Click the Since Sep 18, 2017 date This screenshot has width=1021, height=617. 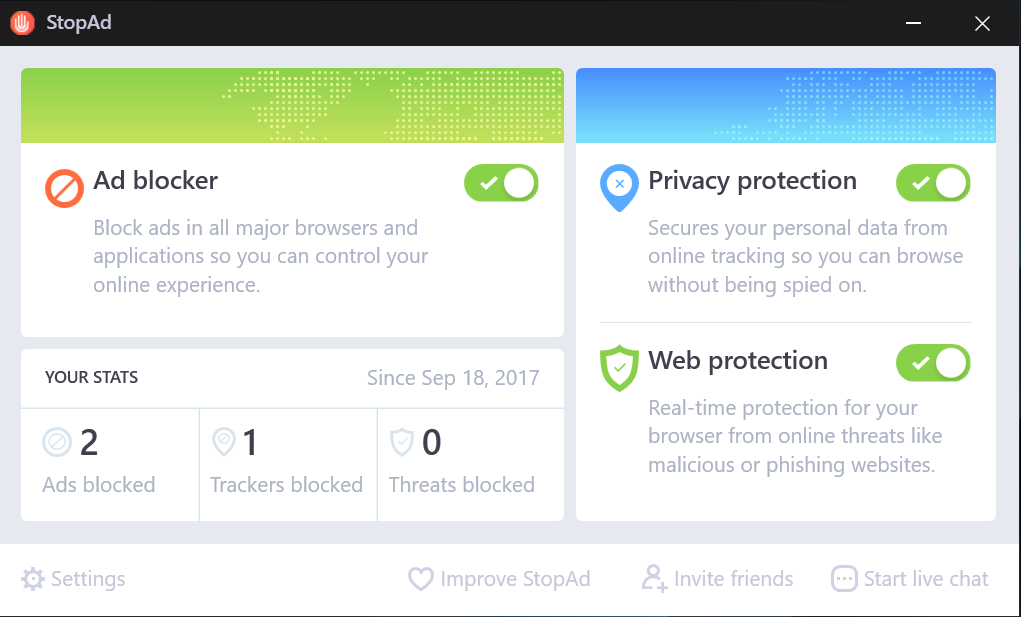click(453, 378)
